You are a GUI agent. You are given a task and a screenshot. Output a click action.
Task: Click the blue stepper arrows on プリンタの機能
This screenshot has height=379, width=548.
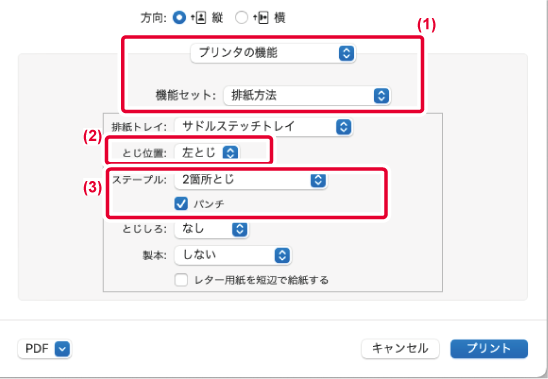point(346,53)
